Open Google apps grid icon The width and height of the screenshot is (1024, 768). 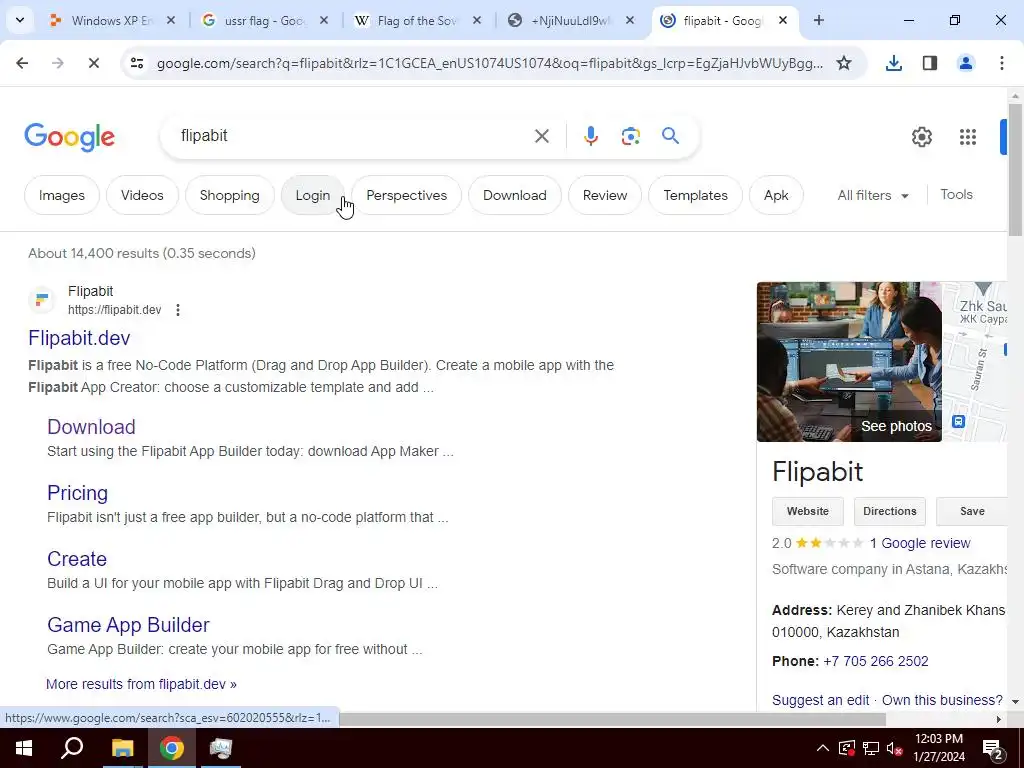click(x=967, y=136)
